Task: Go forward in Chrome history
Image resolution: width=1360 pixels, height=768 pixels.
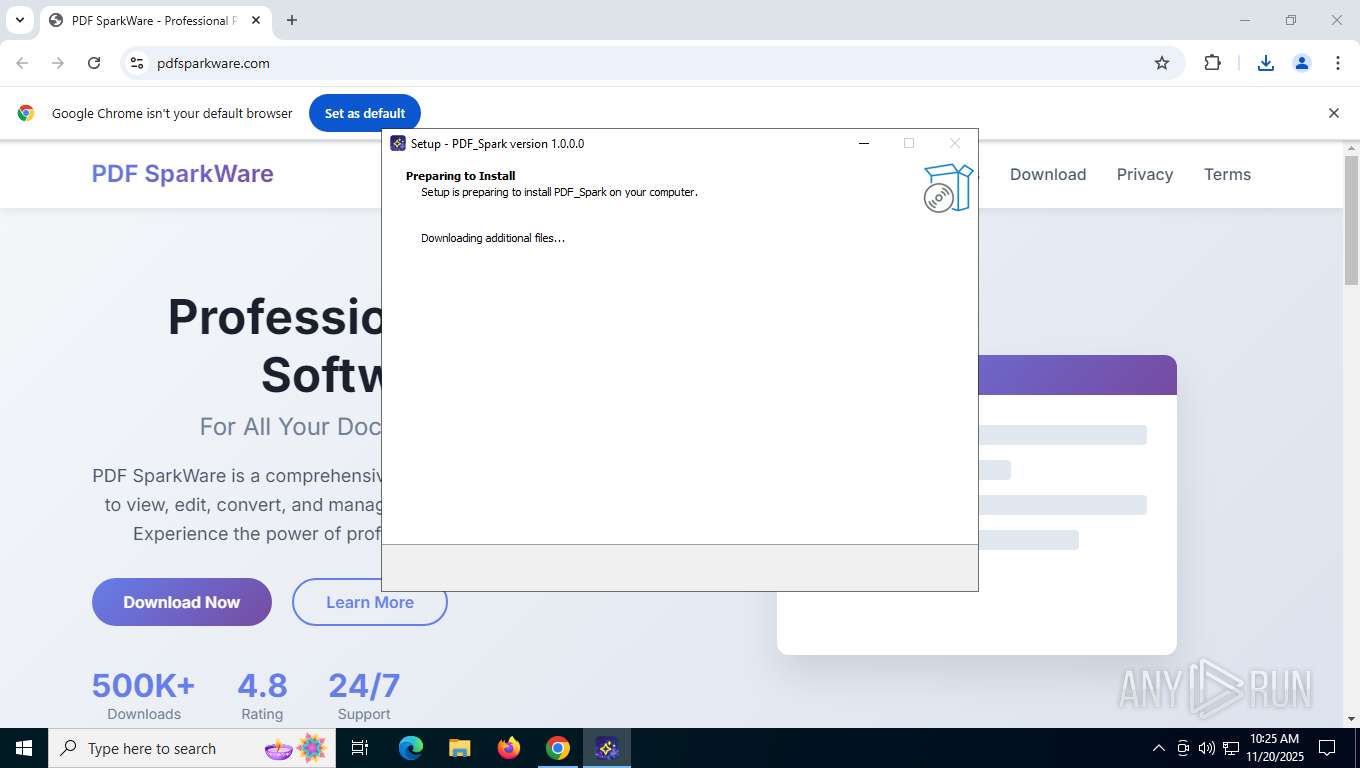Action: [58, 63]
